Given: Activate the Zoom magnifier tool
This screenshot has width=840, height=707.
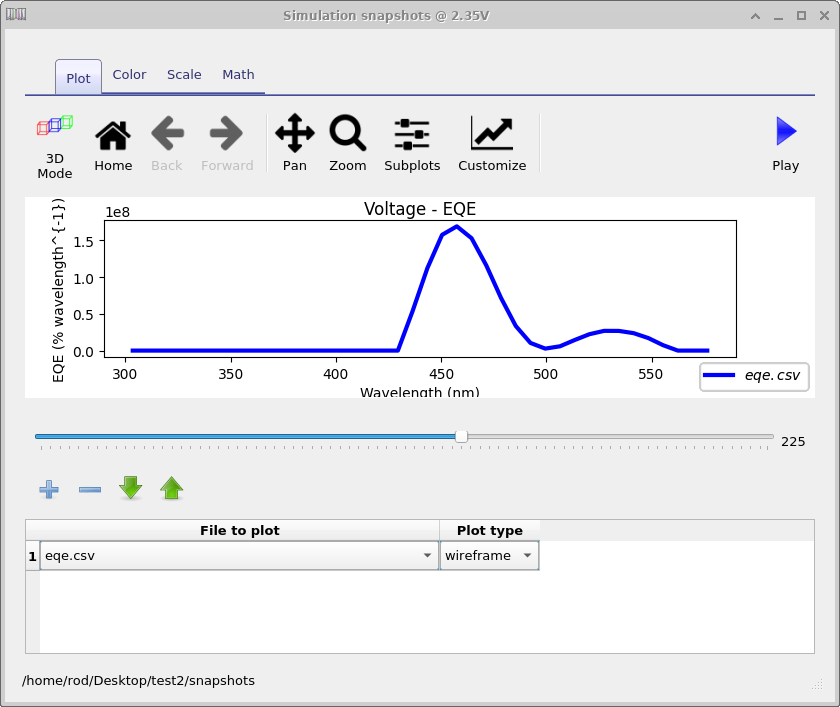Looking at the screenshot, I should (348, 144).
